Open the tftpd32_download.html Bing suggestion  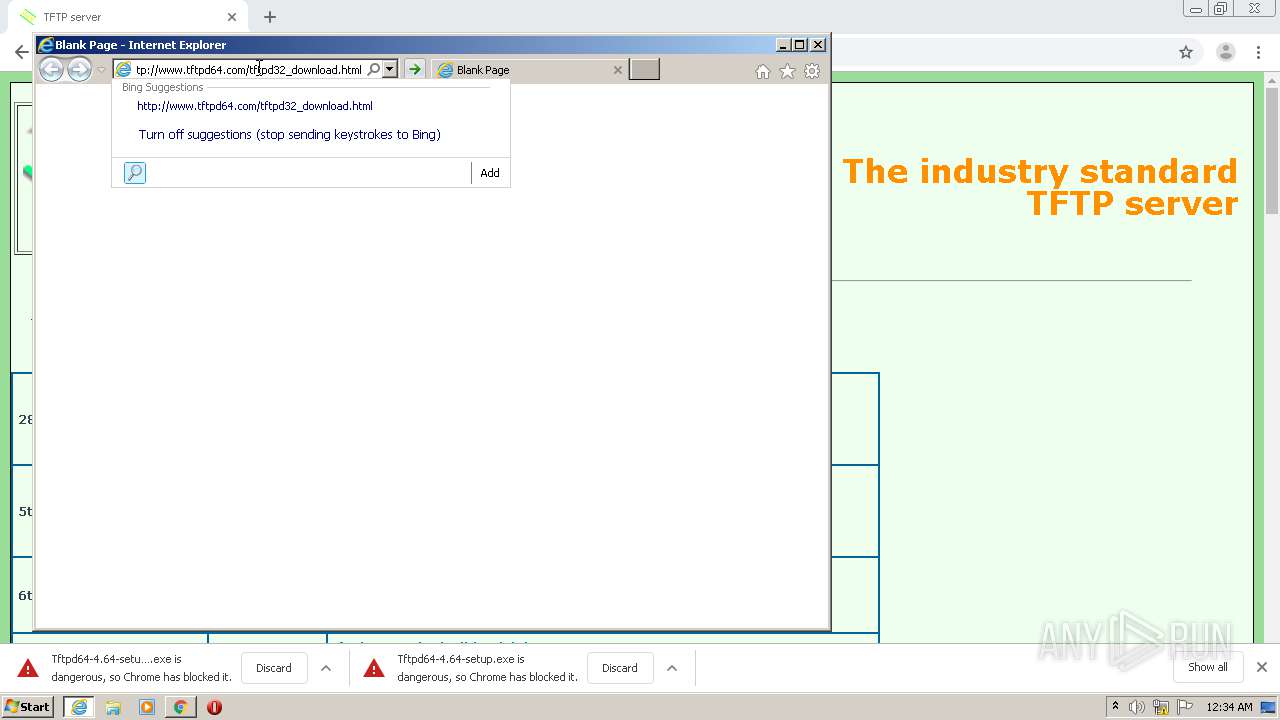pos(255,106)
